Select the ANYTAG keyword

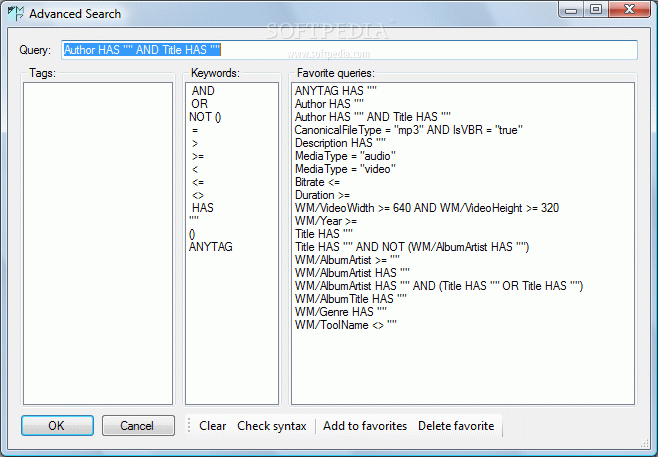coord(211,247)
